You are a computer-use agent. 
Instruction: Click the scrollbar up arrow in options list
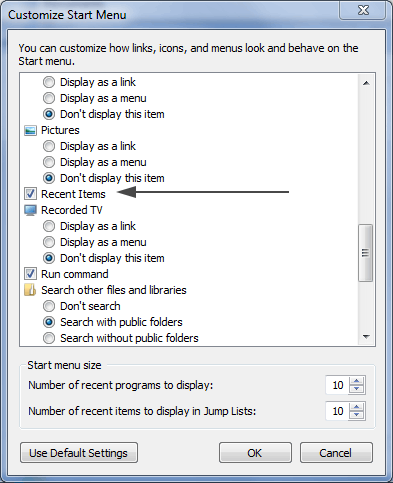click(x=366, y=83)
